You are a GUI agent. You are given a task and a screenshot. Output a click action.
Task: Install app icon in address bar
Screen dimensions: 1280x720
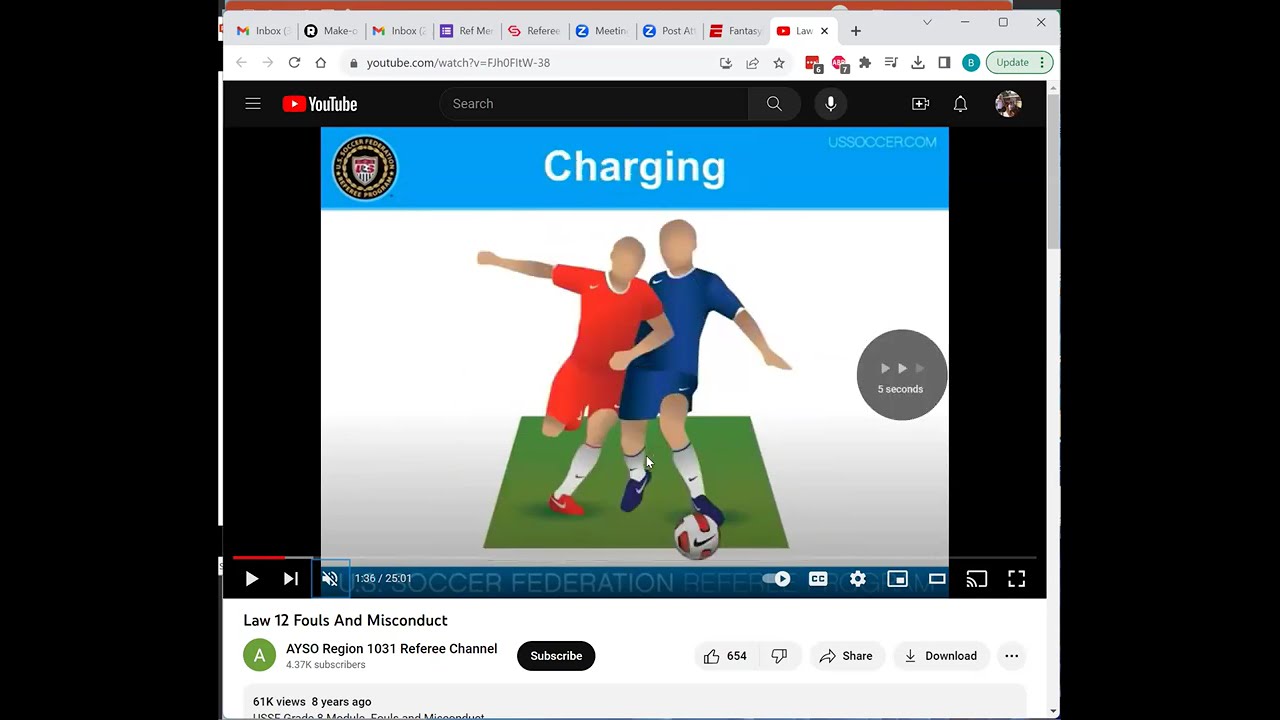click(725, 63)
